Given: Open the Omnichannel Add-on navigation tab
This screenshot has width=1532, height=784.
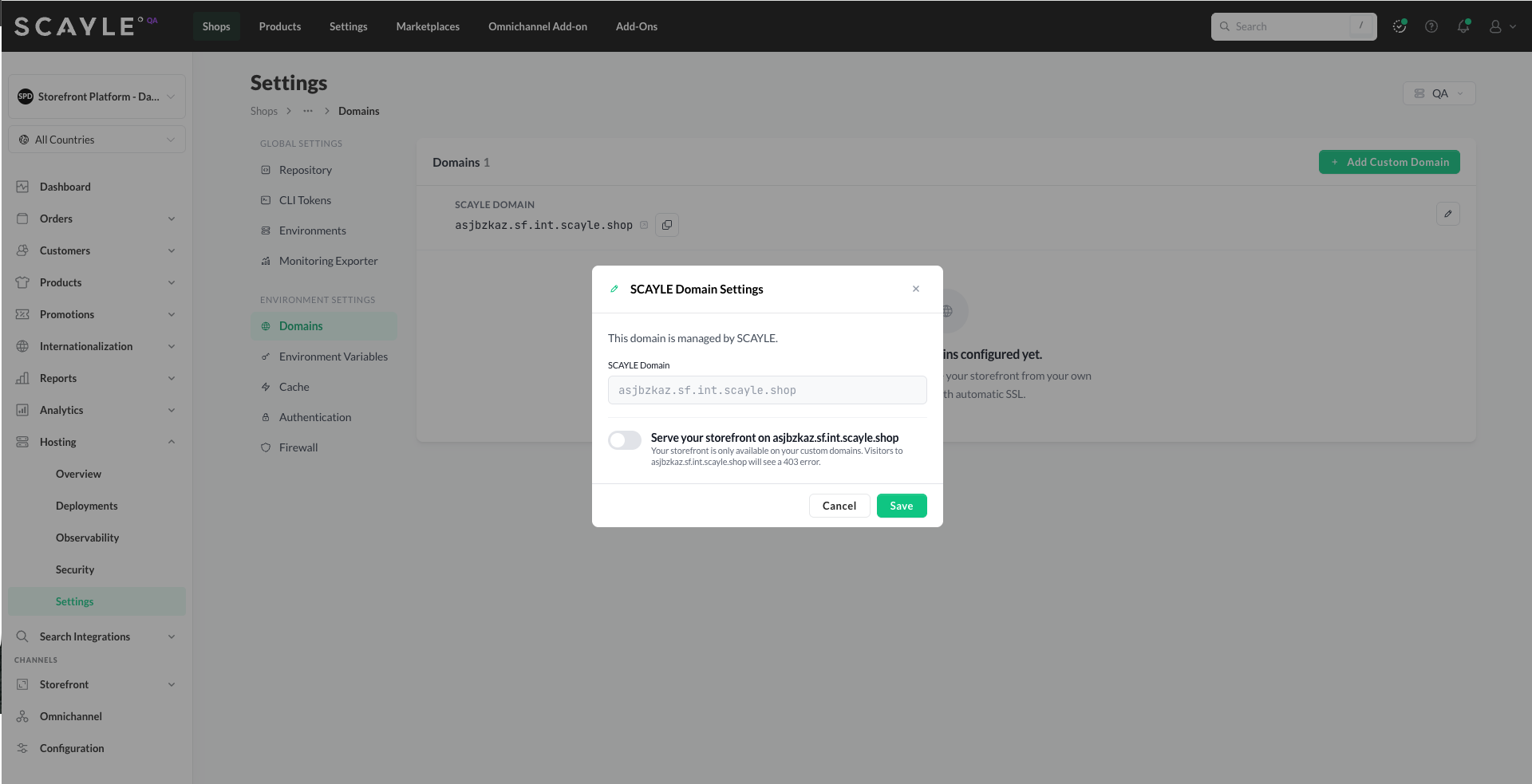Looking at the screenshot, I should coord(538,26).
